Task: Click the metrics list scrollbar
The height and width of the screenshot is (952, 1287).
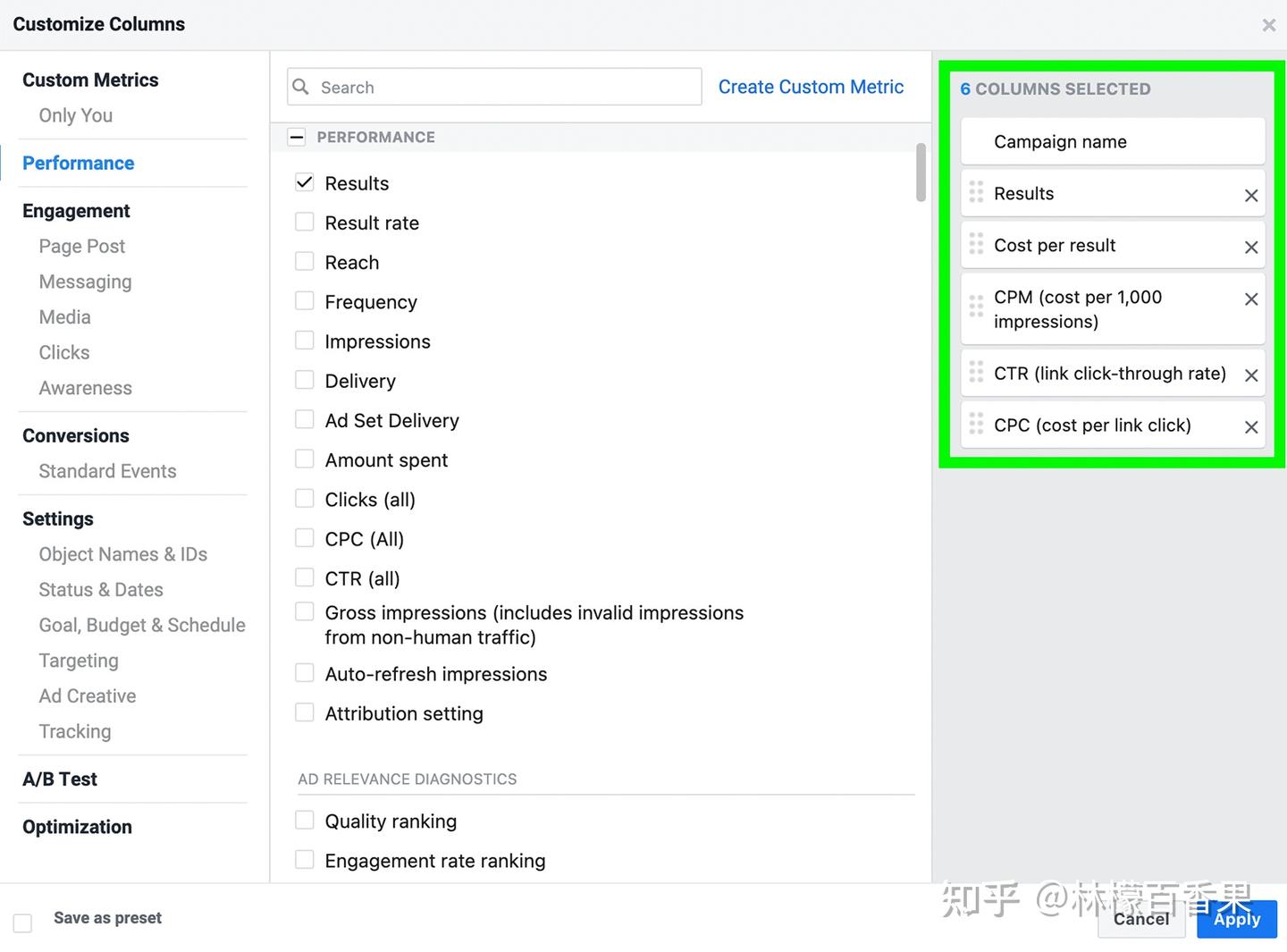Action: (921, 173)
